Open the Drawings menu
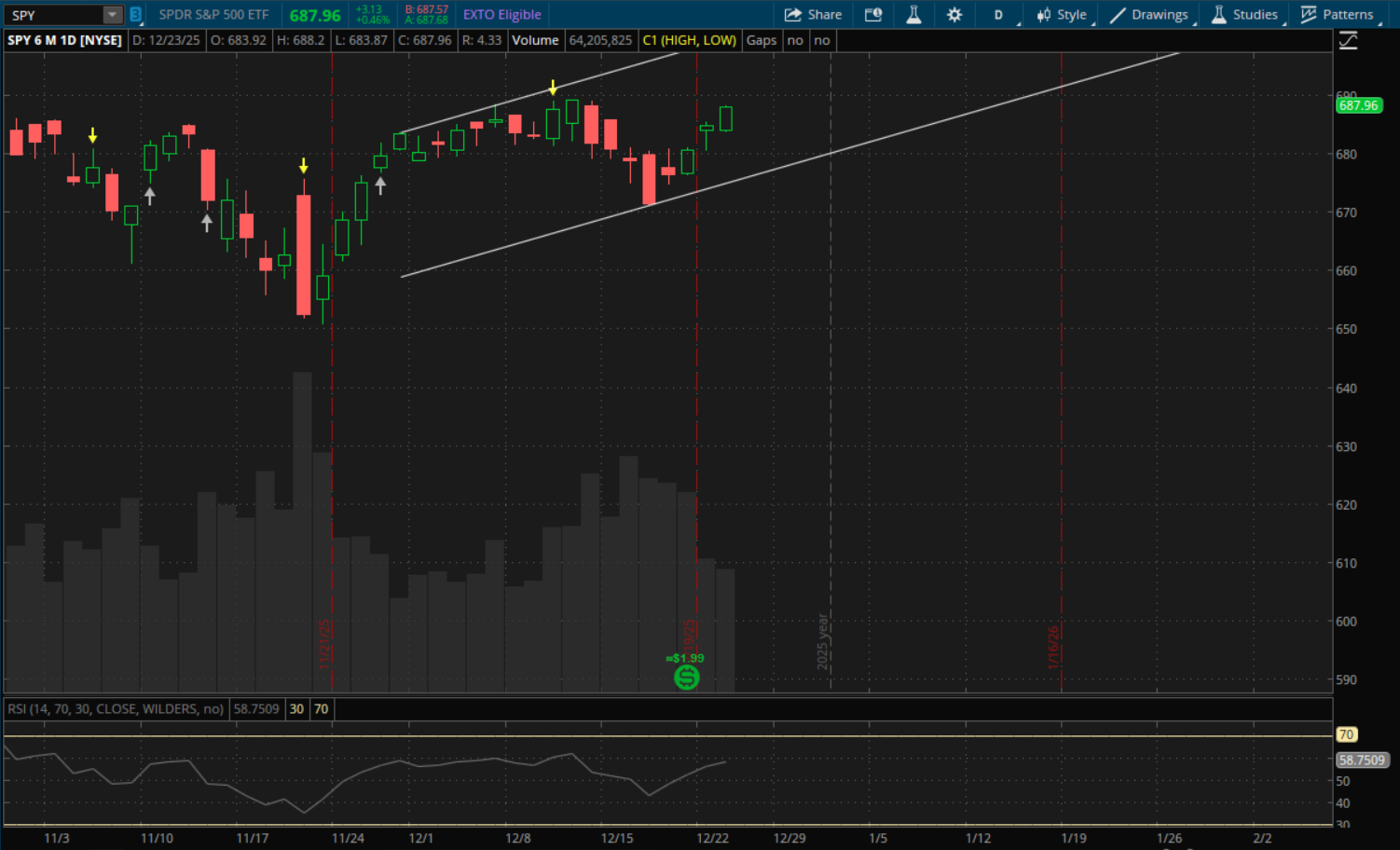The height and width of the screenshot is (850, 1400). tap(1149, 15)
